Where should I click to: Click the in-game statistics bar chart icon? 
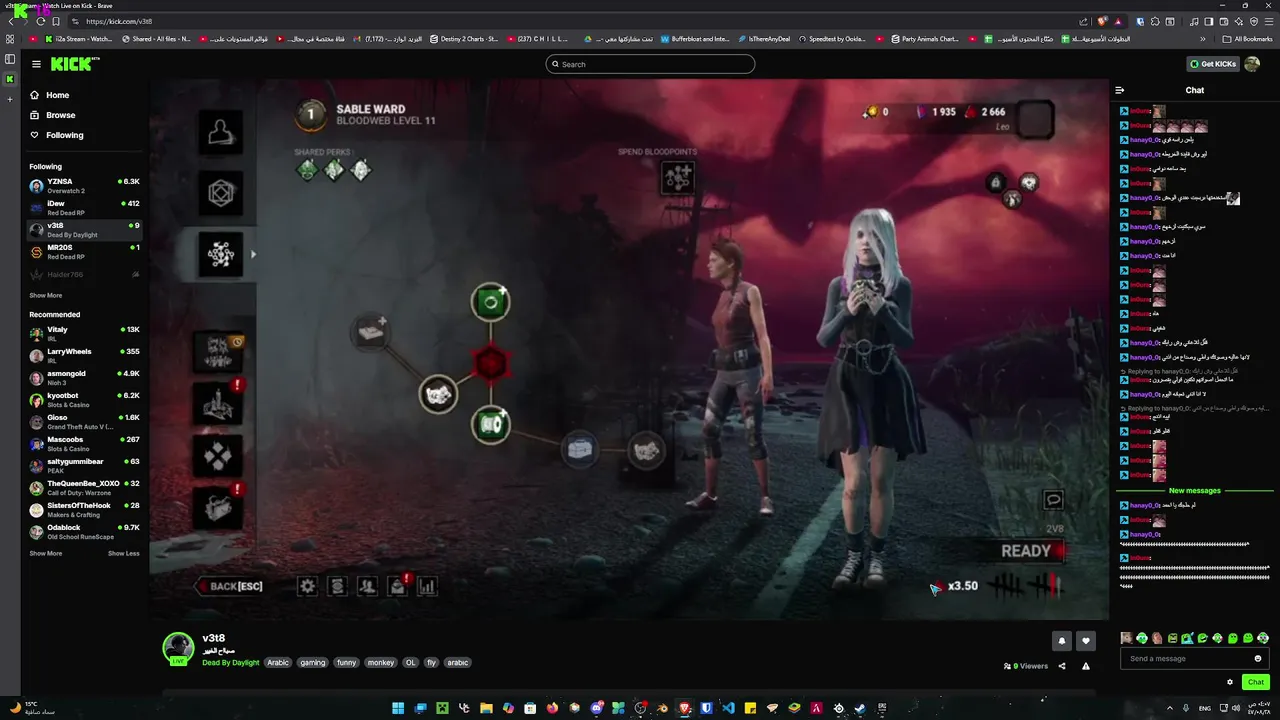[428, 586]
